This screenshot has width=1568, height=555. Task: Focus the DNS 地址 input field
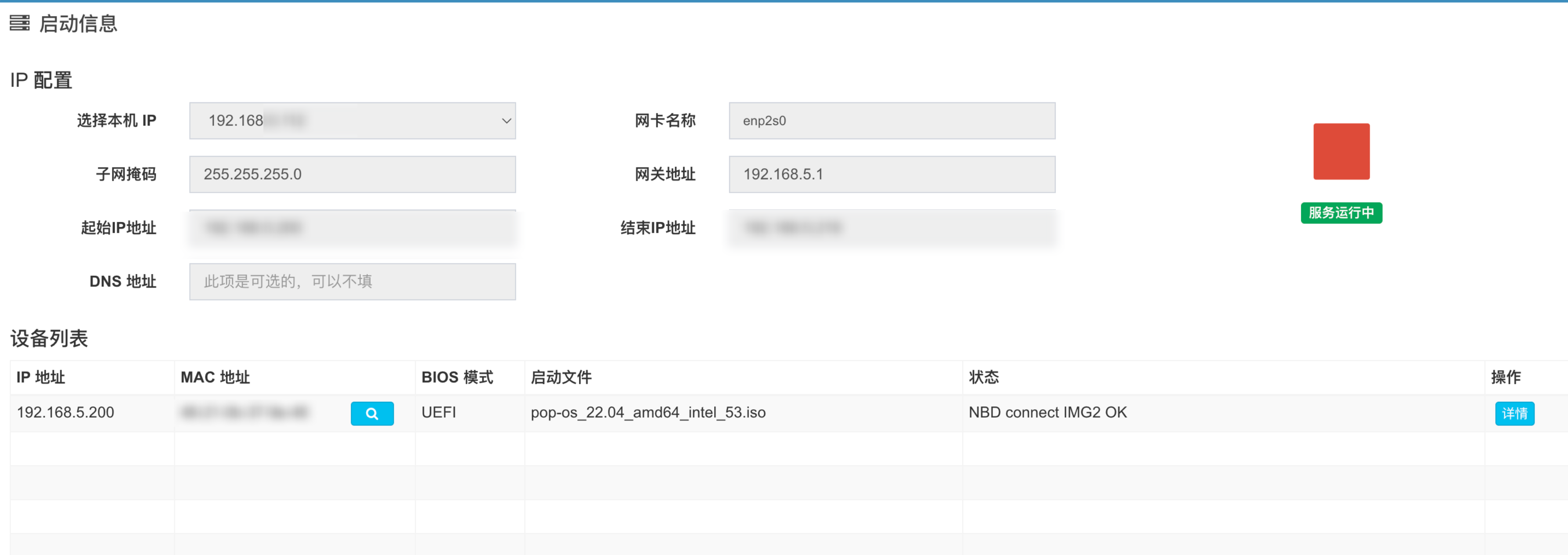click(x=352, y=281)
